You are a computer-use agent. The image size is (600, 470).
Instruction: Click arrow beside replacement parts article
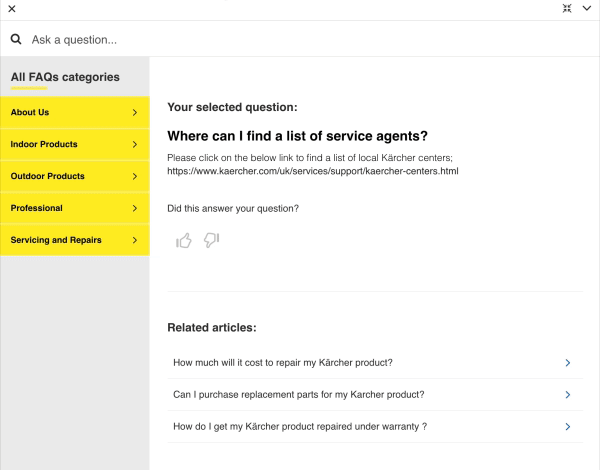[568, 395]
